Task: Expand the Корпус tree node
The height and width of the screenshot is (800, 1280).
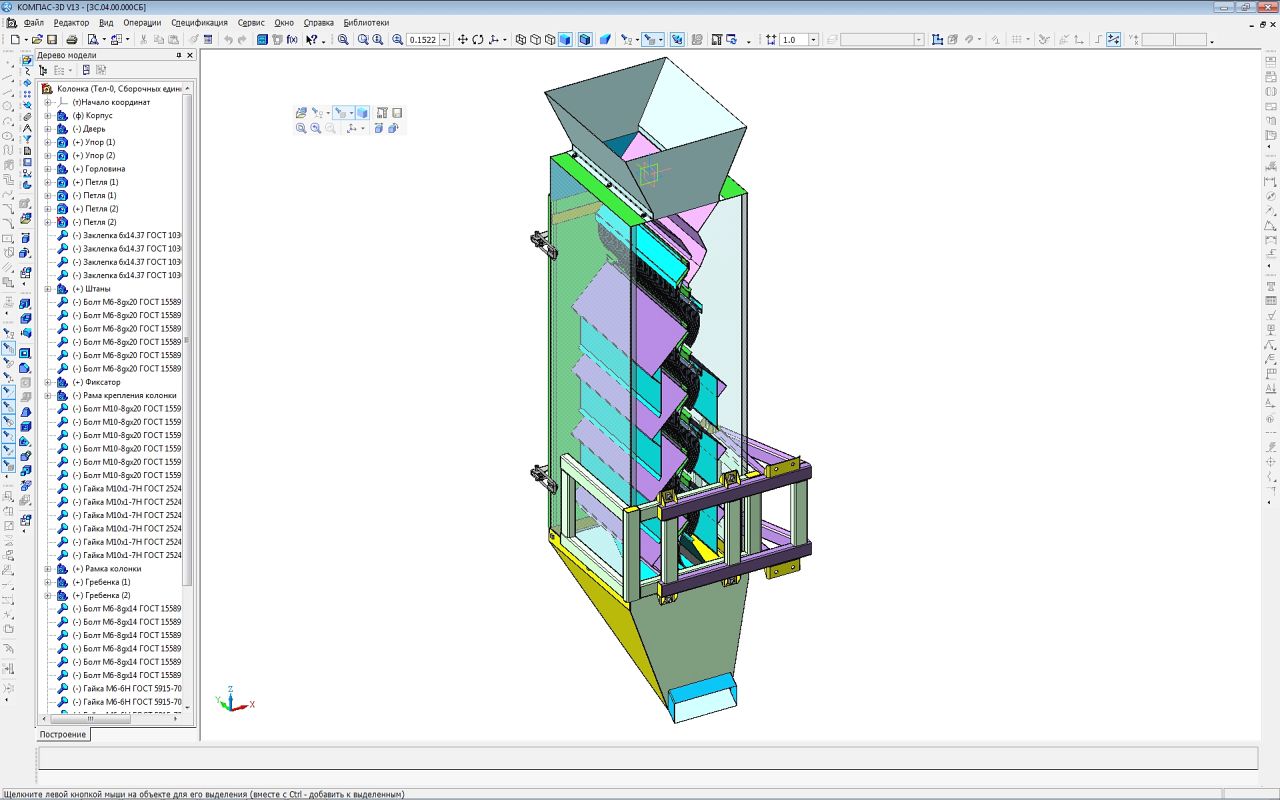Action: 47,115
